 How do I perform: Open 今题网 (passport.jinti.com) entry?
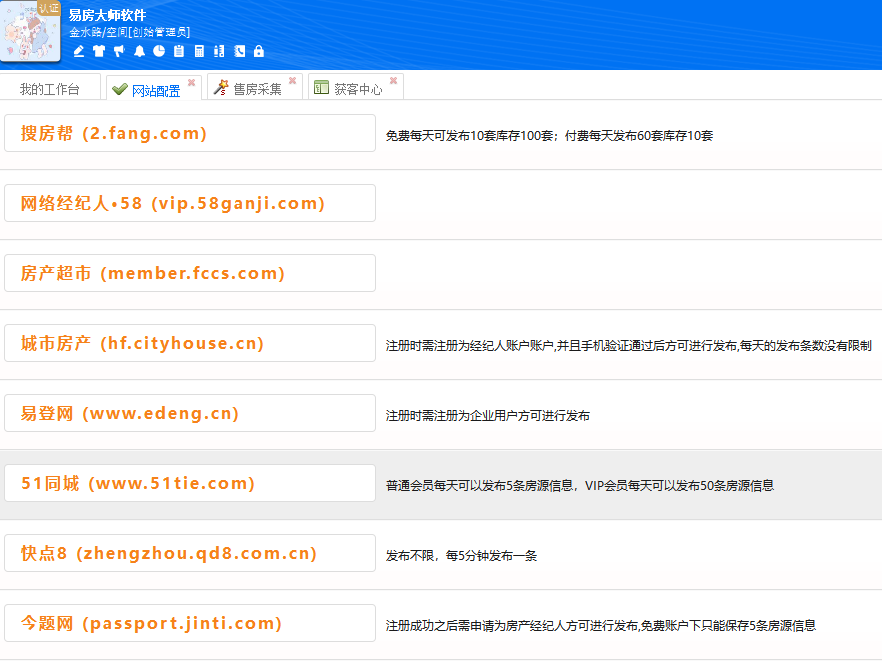click(190, 623)
